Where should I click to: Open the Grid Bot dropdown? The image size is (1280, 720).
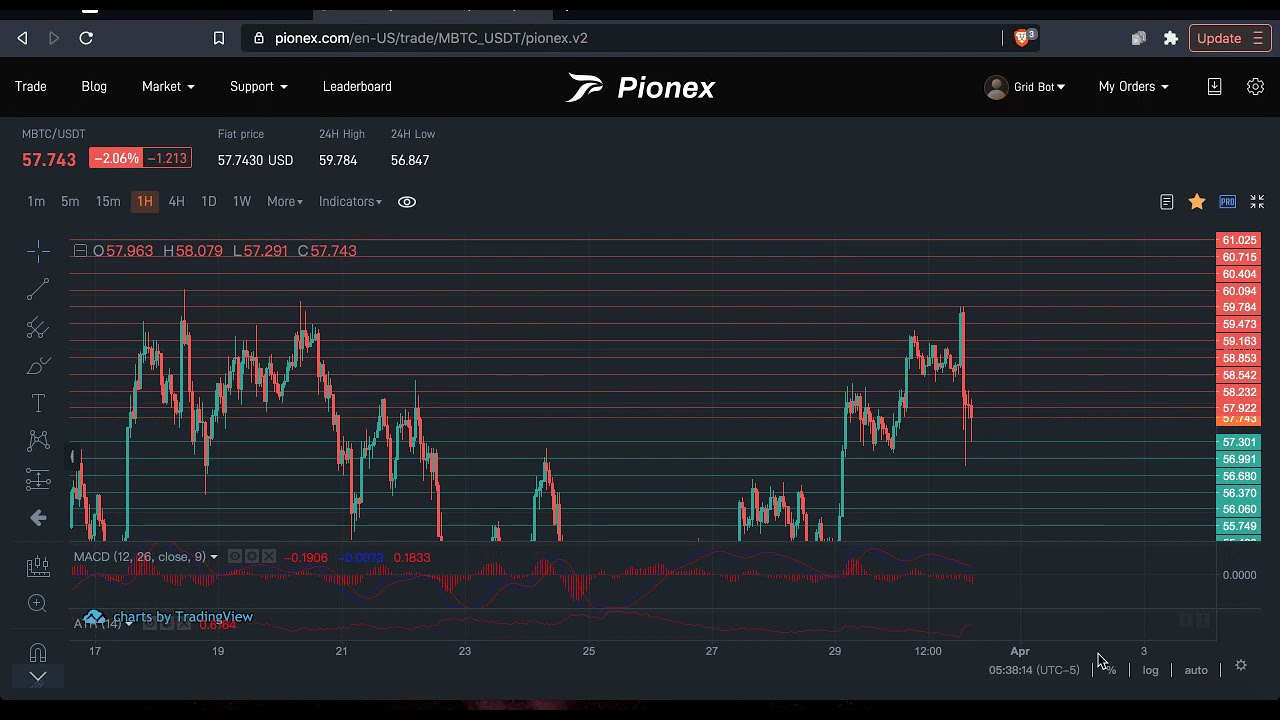1039,87
